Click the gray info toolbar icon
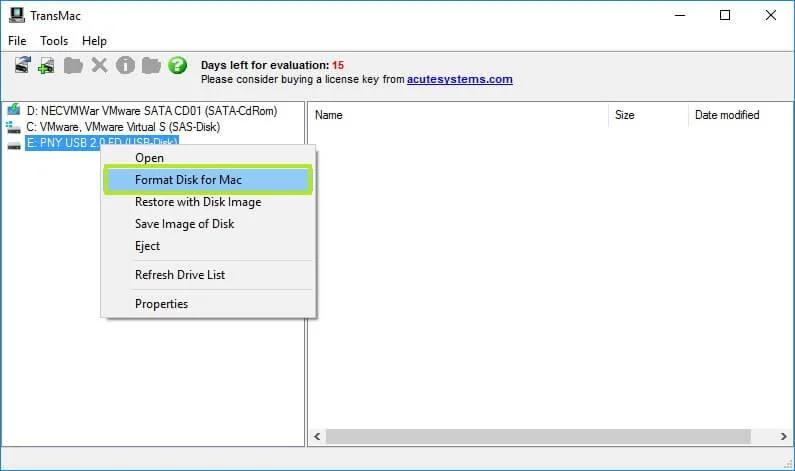 [x=125, y=65]
